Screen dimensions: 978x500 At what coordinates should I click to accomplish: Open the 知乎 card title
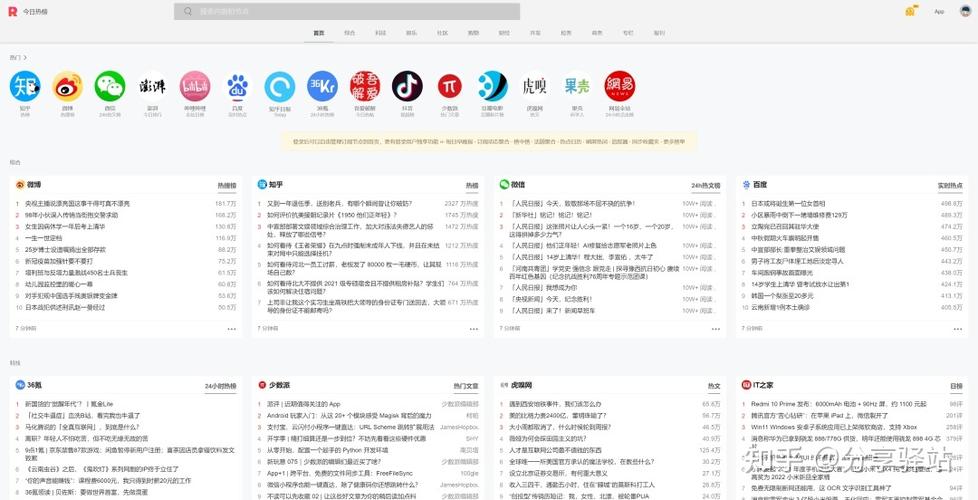pyautogui.click(x=276, y=185)
